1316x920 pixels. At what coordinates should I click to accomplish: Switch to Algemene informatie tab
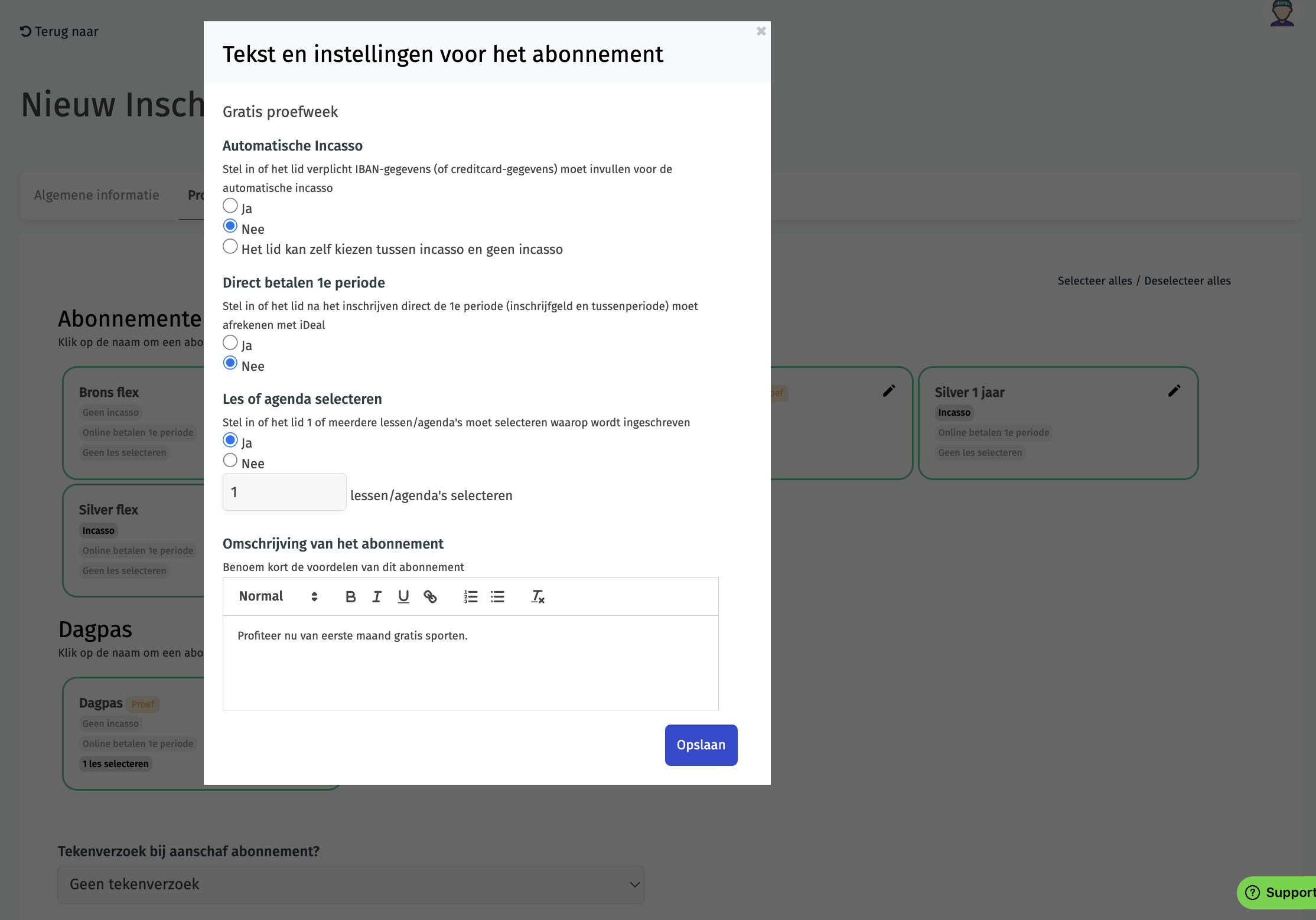coord(97,195)
